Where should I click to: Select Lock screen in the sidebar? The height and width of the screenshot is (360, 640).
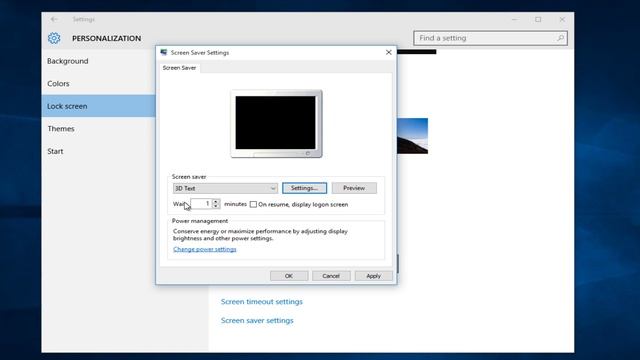(x=98, y=106)
